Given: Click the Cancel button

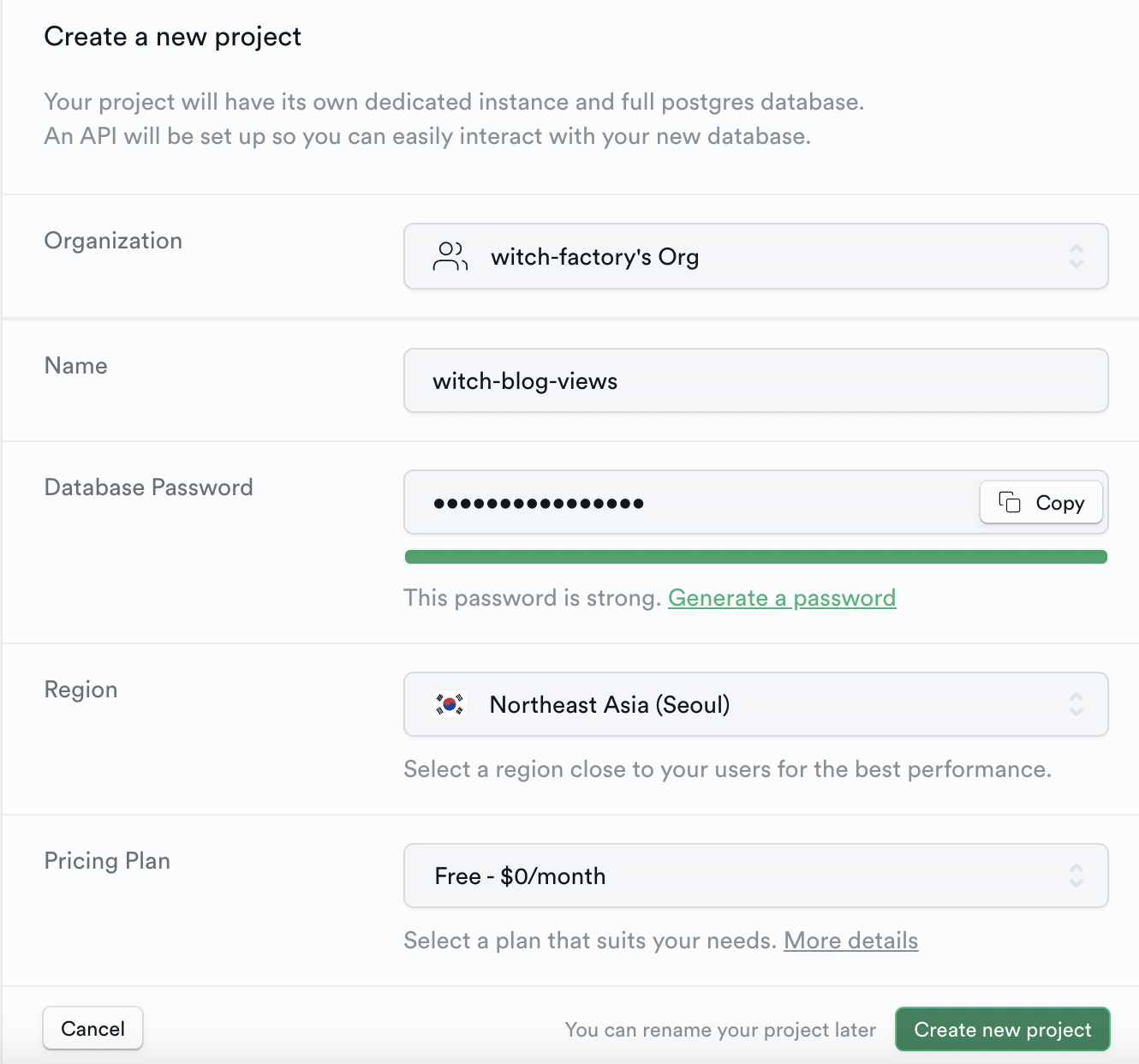Looking at the screenshot, I should [x=92, y=1028].
